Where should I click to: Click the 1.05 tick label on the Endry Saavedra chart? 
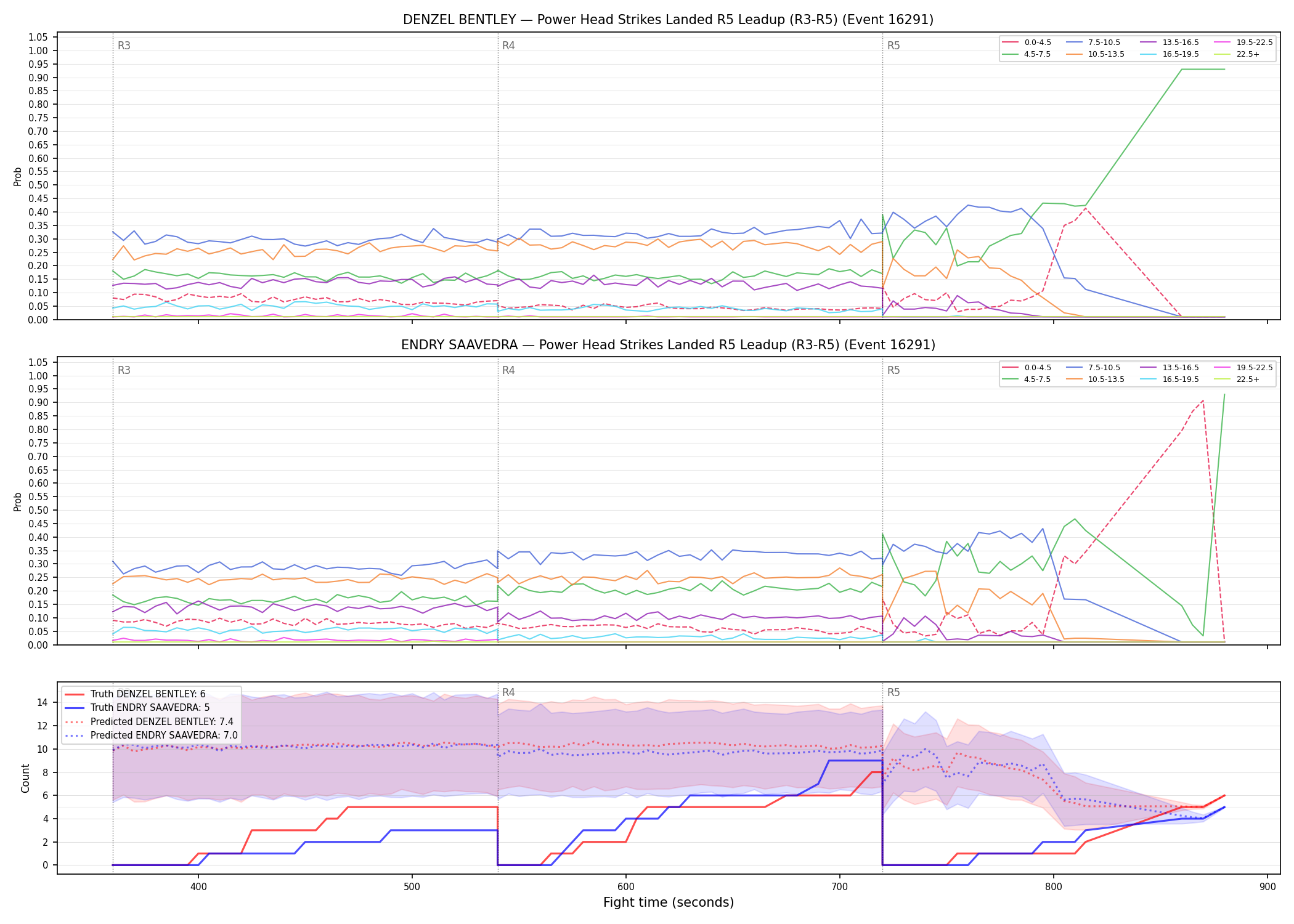coord(38,362)
